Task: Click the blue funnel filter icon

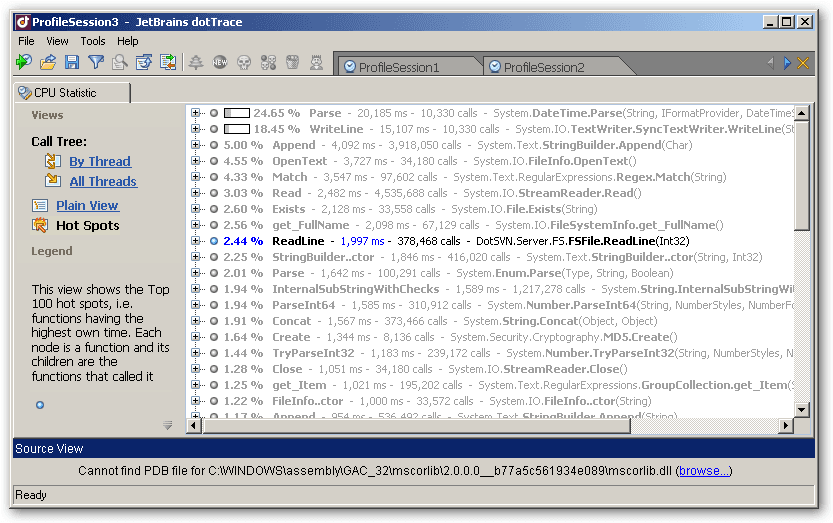Action: [x=96, y=62]
